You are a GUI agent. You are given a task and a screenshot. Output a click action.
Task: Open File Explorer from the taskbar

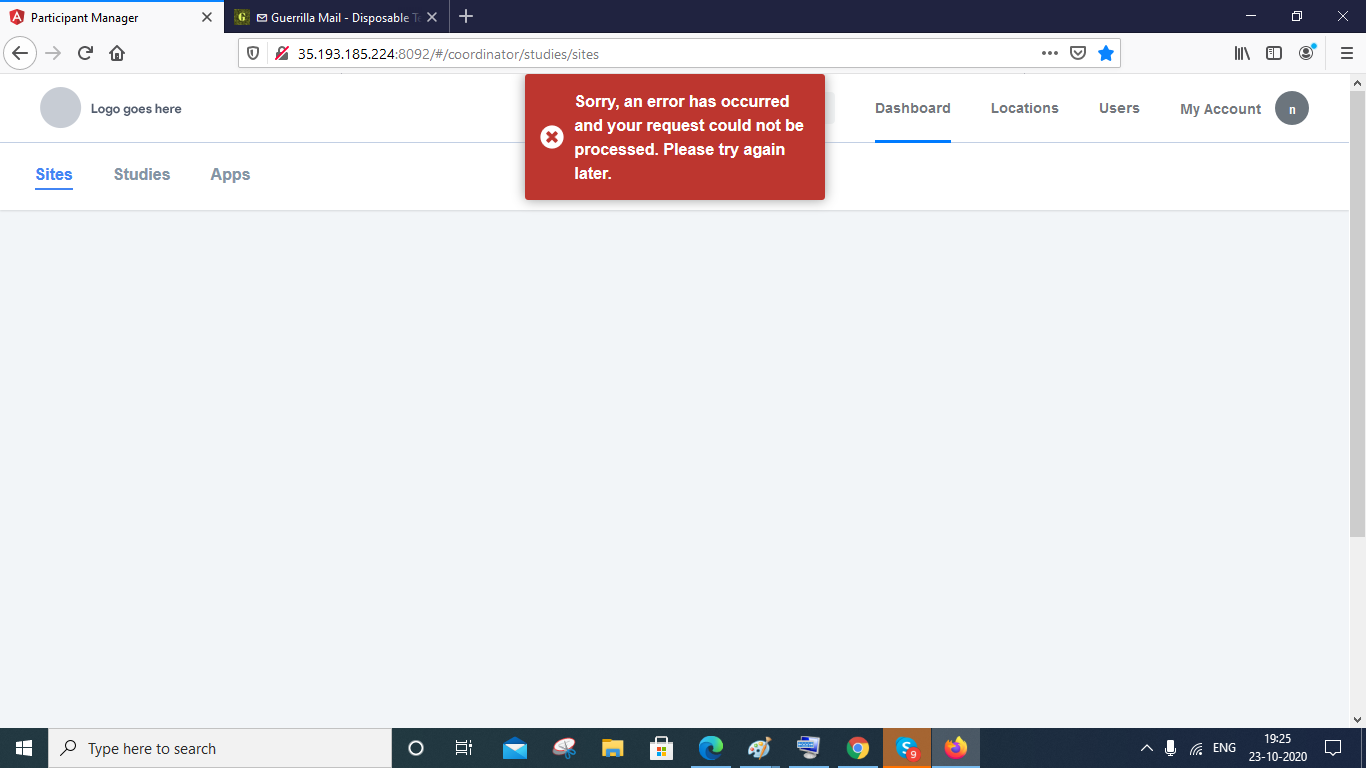click(x=613, y=748)
